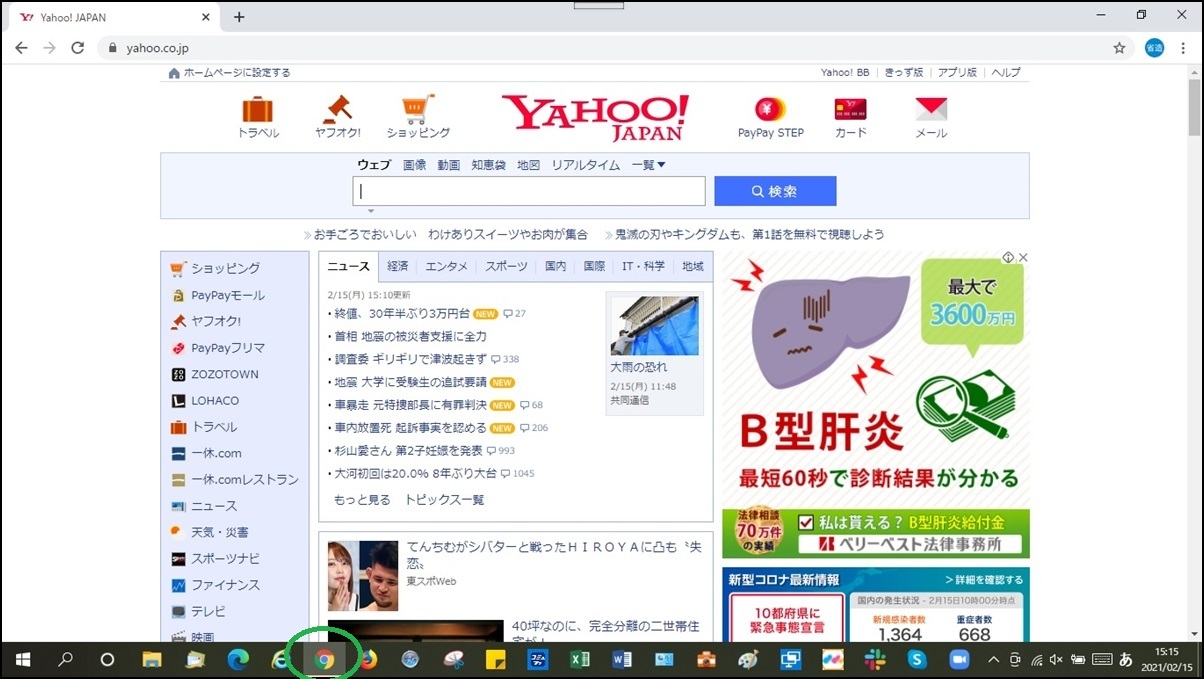Screen dimensions: 1204x679
Task: Expand the 一覧 search category dropdown
Action: point(649,165)
